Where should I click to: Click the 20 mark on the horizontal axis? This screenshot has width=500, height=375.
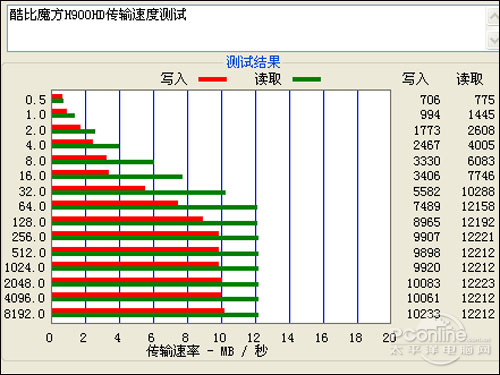tap(389, 338)
